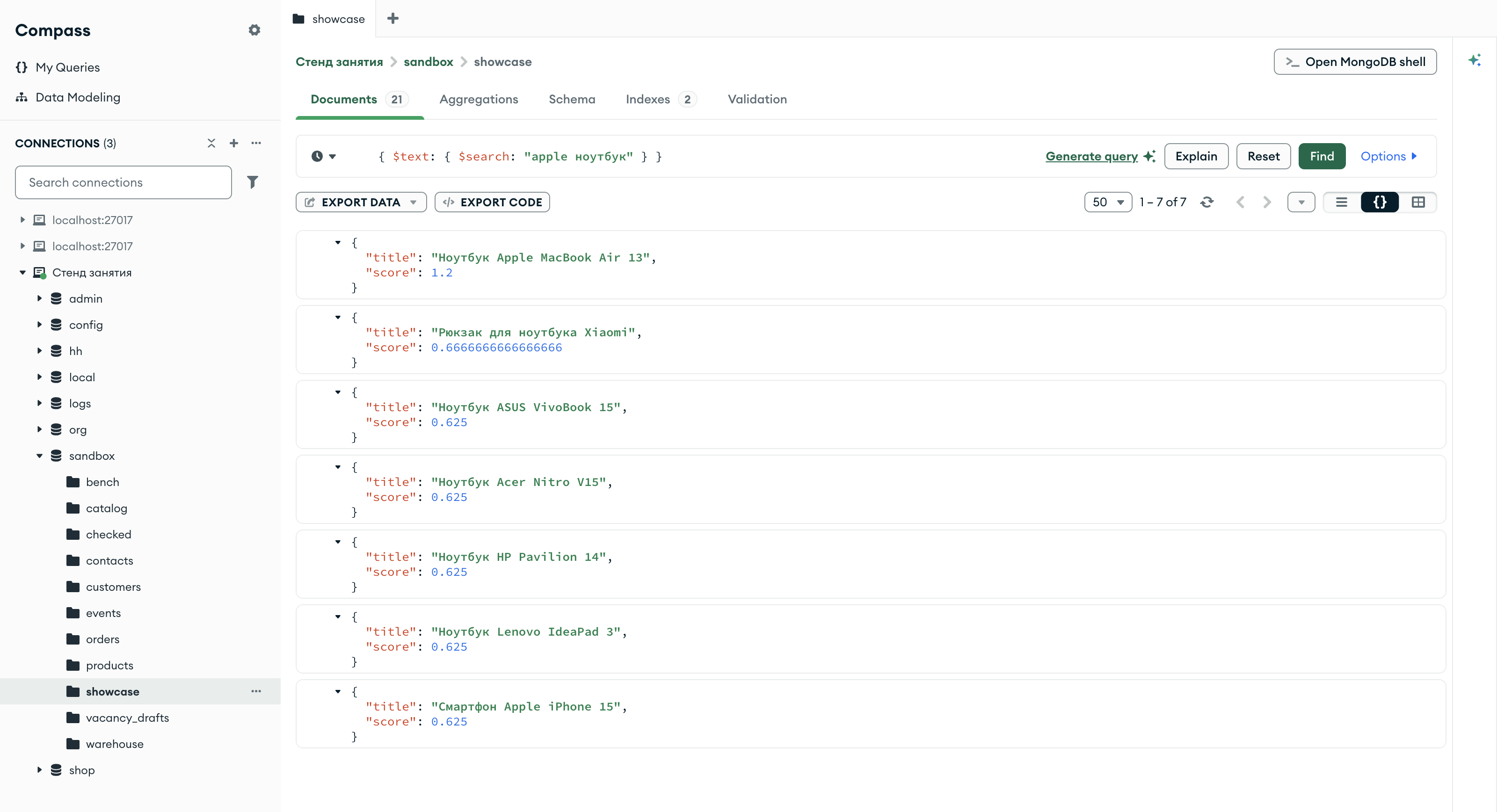Switch to Indexes tab

[x=661, y=99]
